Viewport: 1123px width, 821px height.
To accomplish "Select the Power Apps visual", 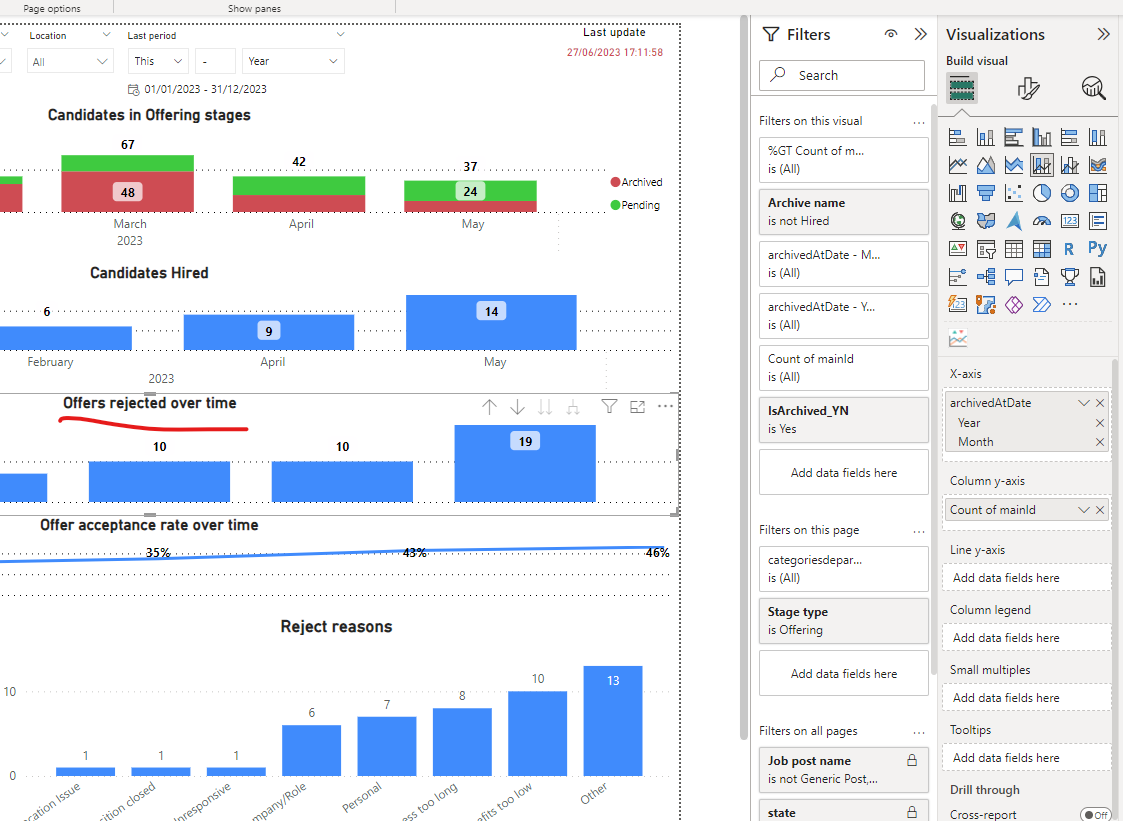I will [1013, 304].
